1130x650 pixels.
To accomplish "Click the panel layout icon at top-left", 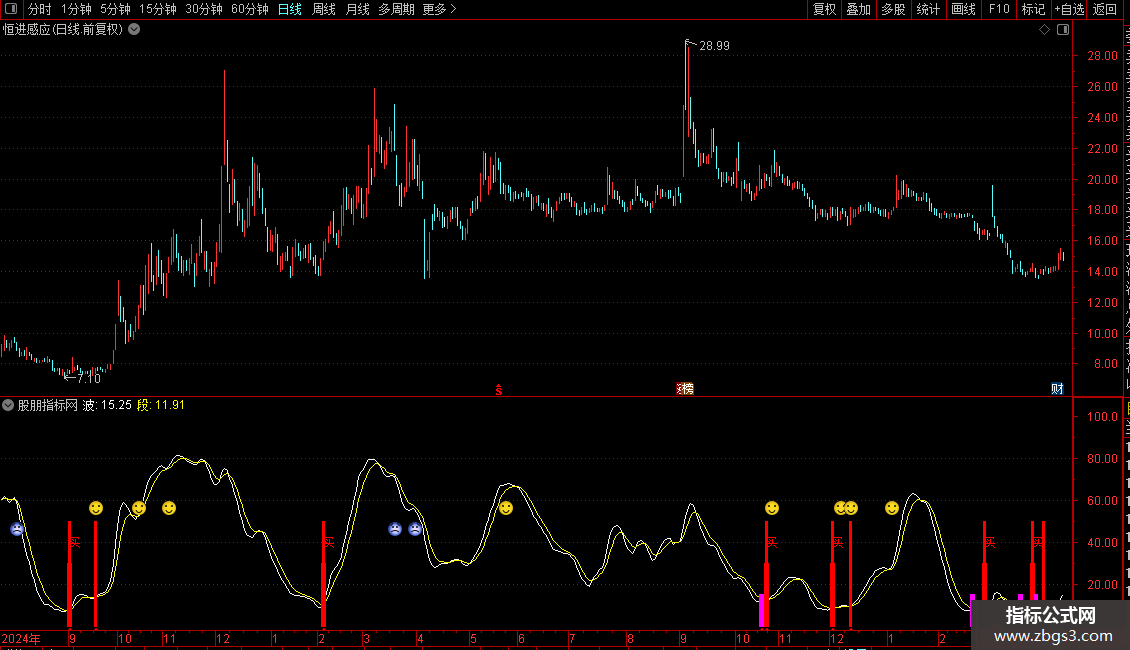I will [x=11, y=9].
